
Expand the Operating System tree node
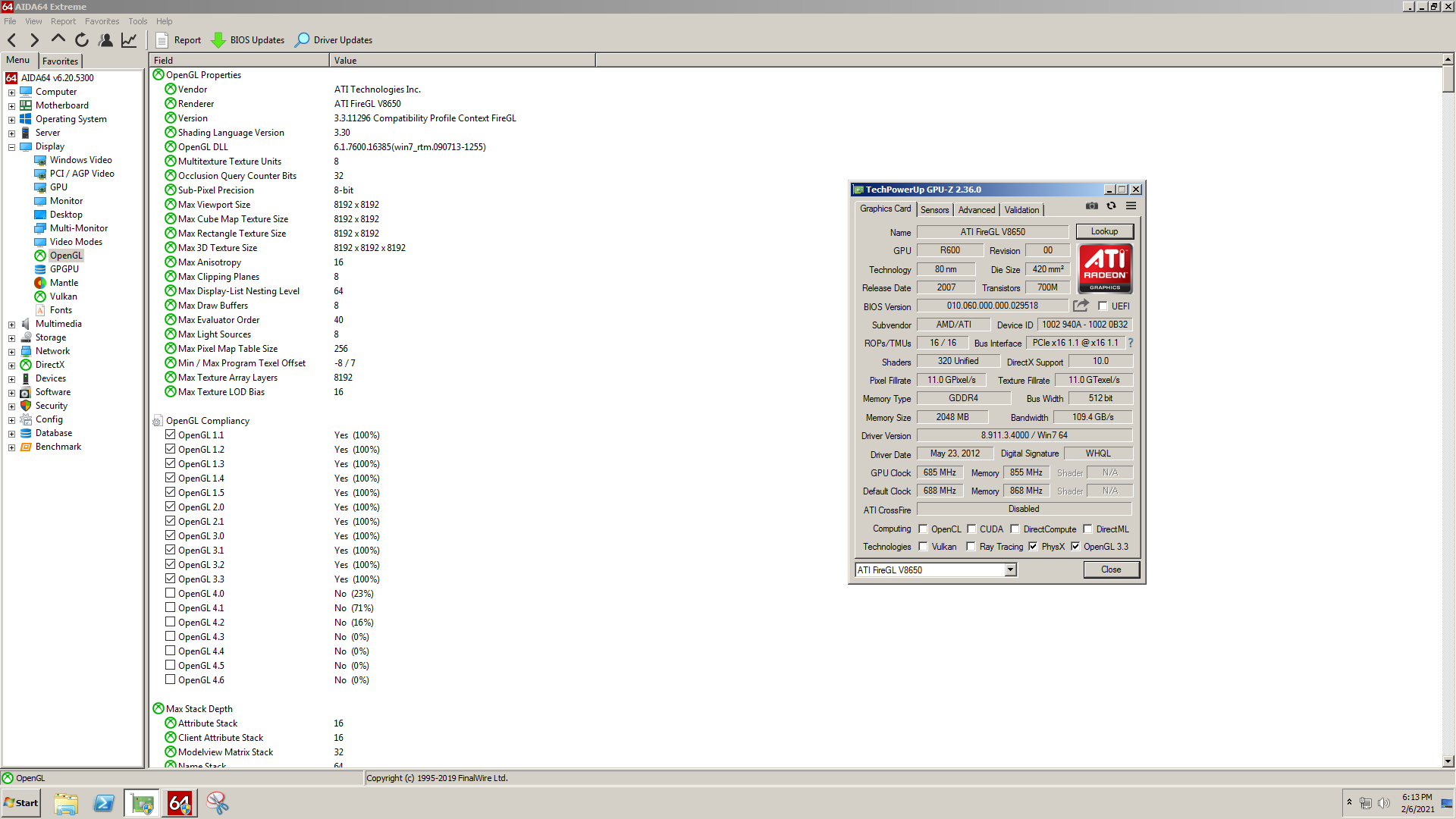(x=11, y=120)
